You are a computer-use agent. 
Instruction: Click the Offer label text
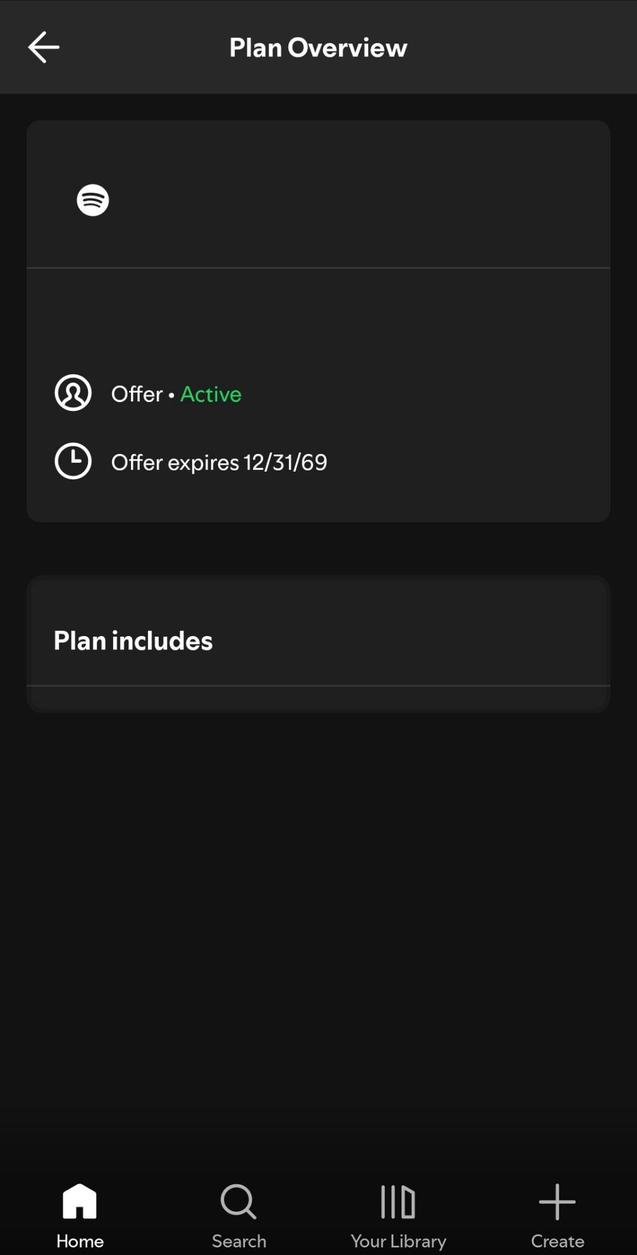[x=136, y=394]
